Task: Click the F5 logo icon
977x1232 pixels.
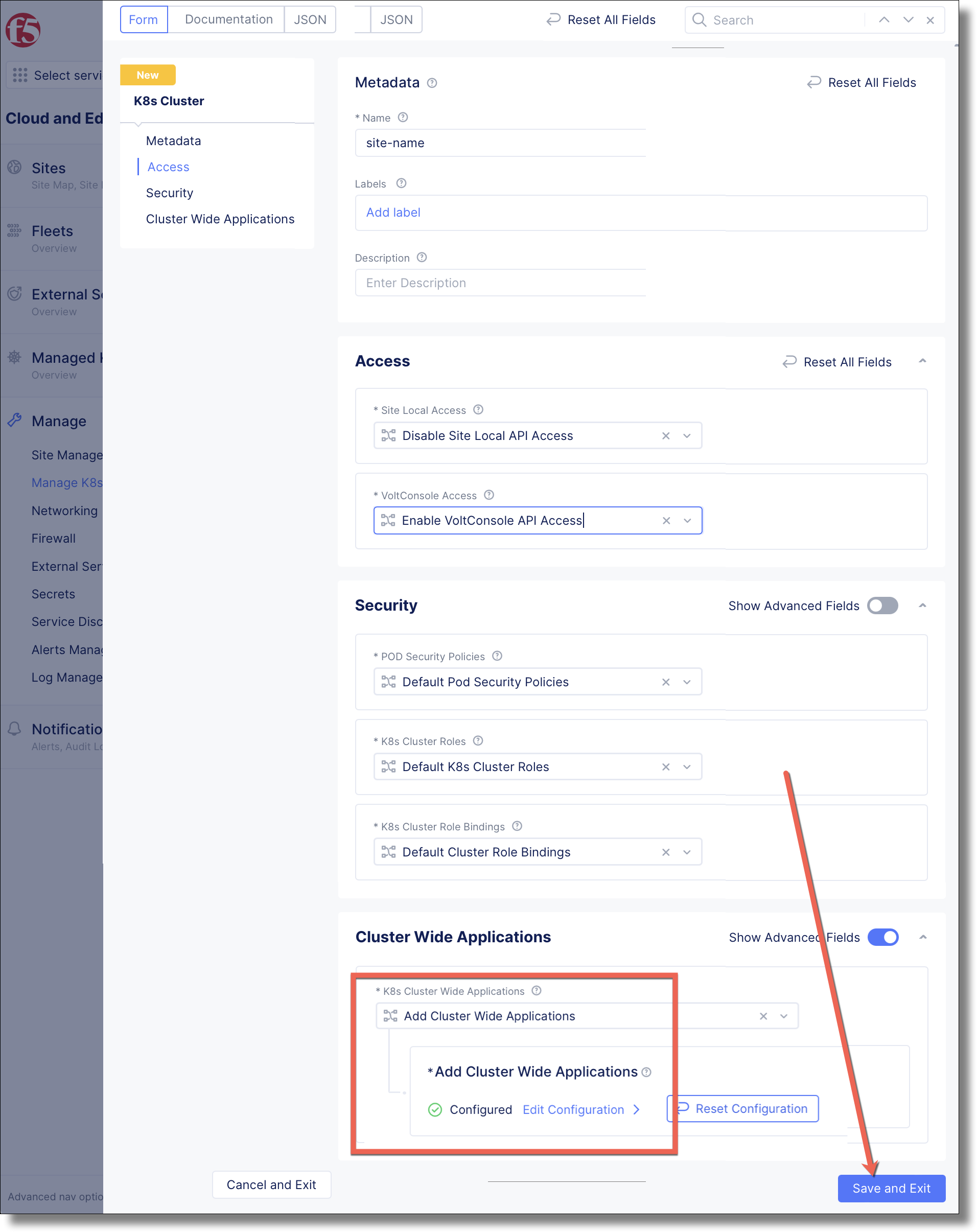Action: (x=23, y=30)
